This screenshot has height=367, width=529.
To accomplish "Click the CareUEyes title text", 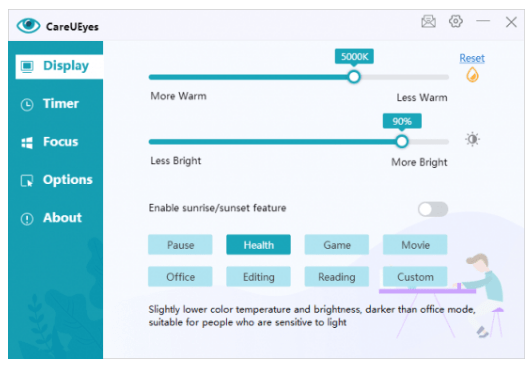I will tap(72, 27).
